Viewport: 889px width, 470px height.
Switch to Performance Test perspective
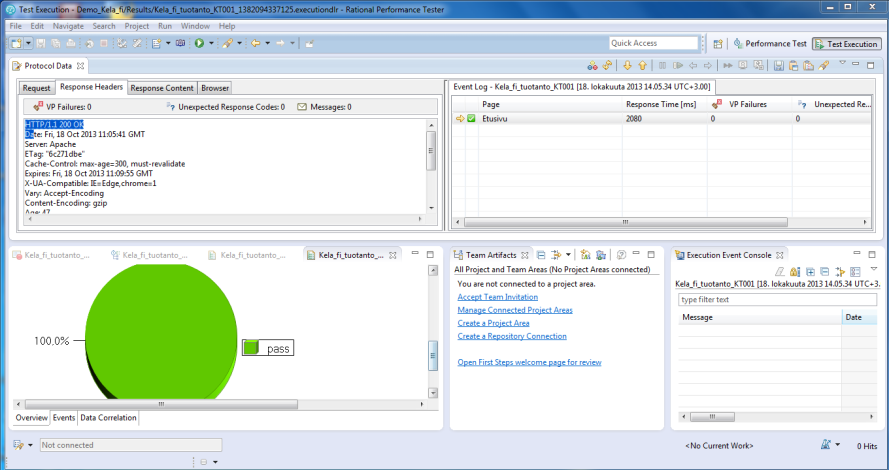[770, 44]
